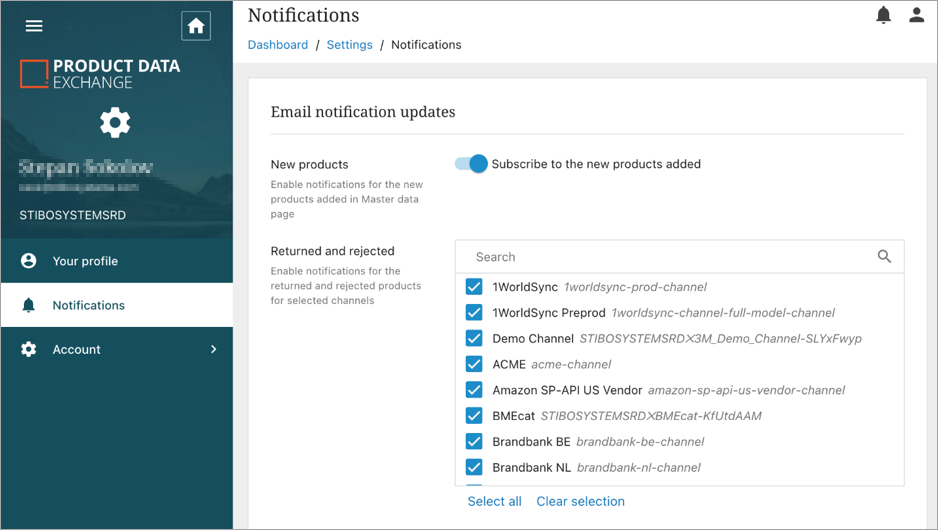Click the home icon button

[x=196, y=26]
